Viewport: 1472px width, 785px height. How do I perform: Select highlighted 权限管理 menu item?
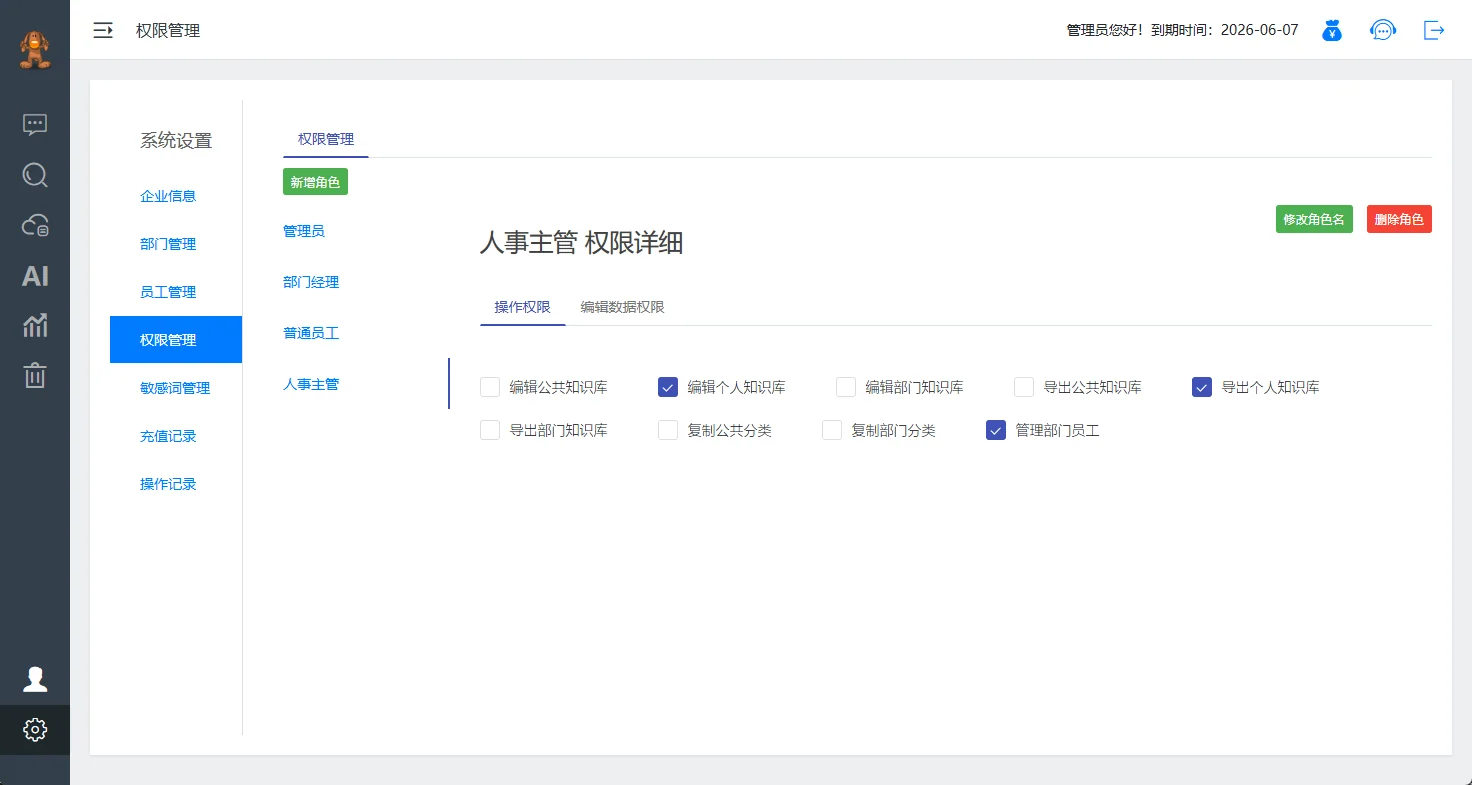(x=176, y=340)
